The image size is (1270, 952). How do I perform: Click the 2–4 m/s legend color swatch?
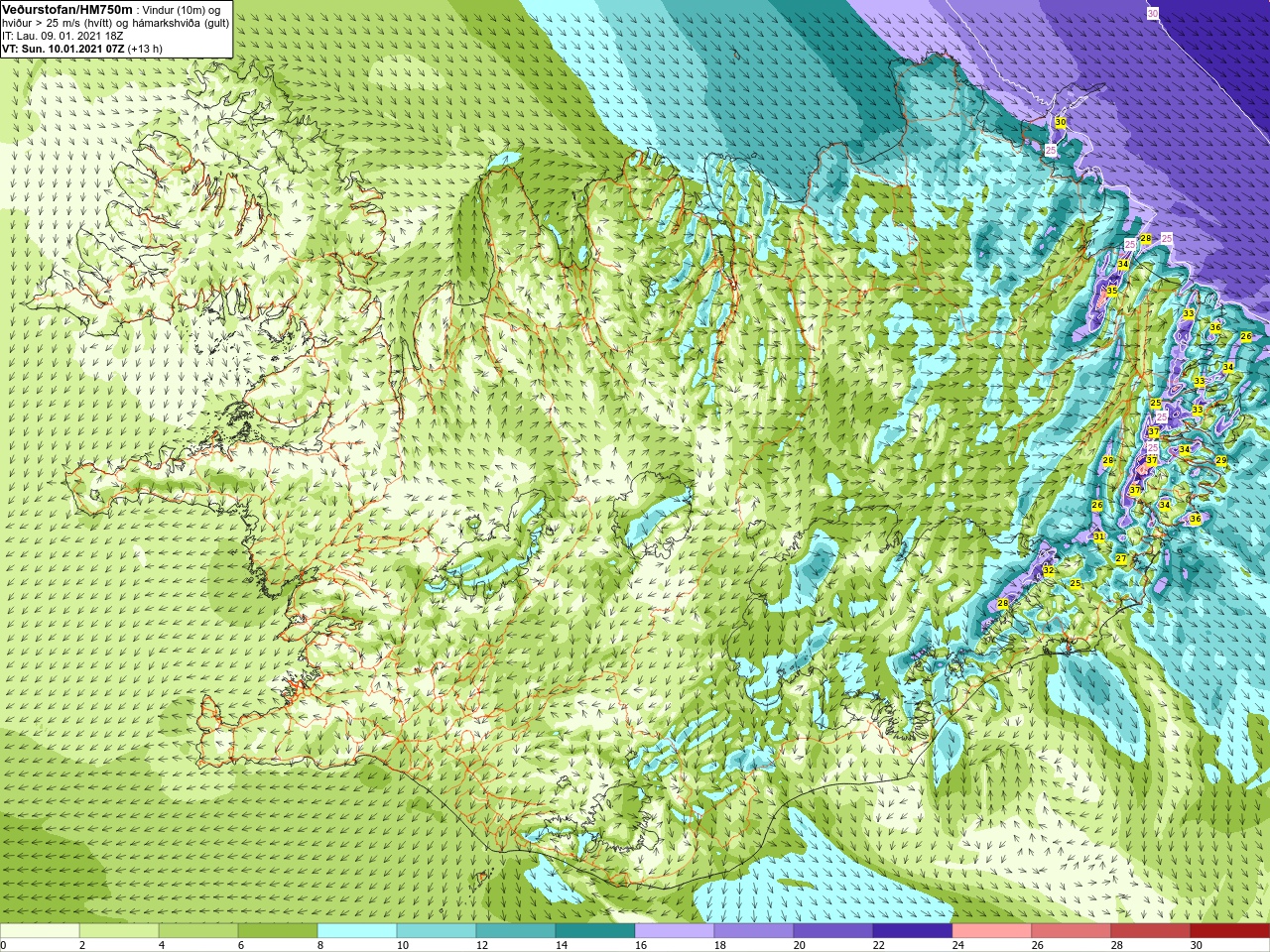point(119,931)
